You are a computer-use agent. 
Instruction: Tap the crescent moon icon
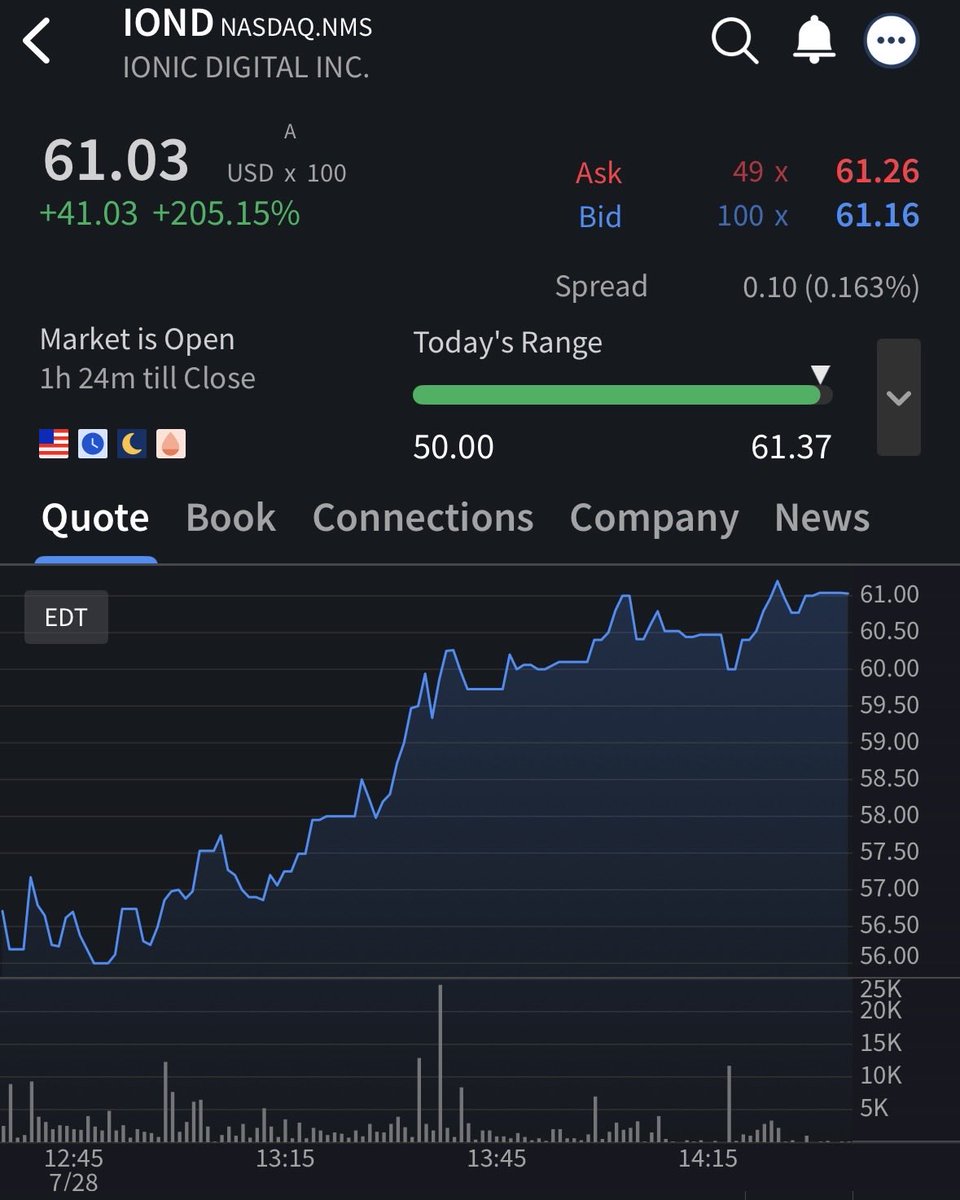tap(132, 443)
